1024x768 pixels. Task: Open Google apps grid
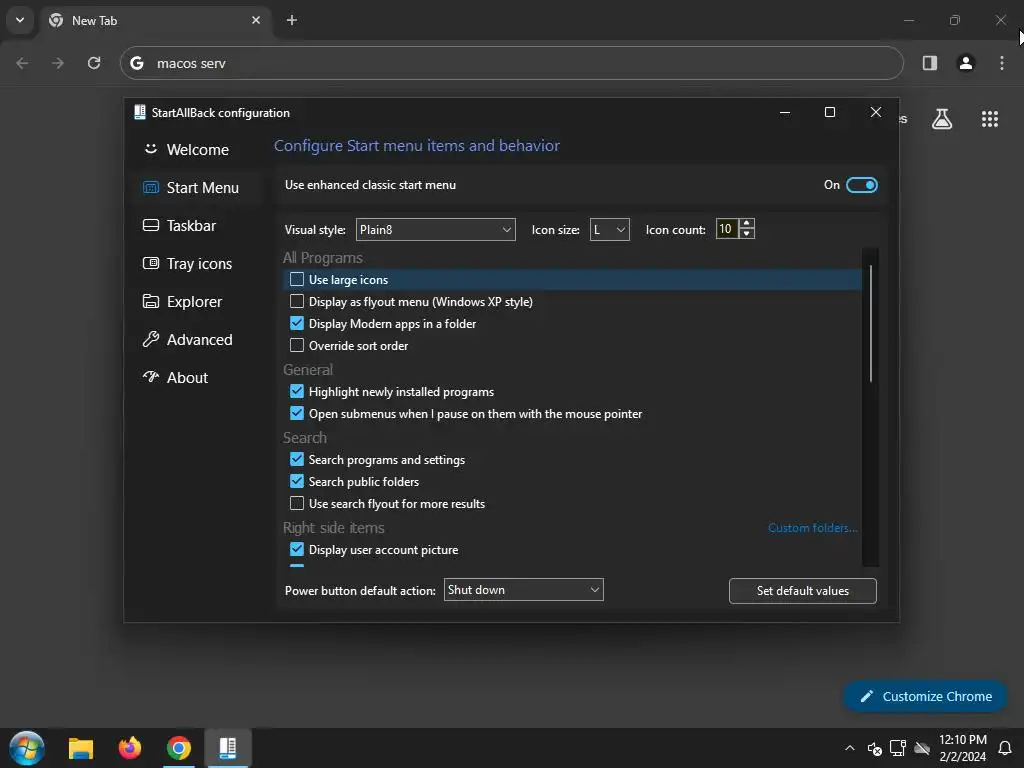[x=989, y=119]
